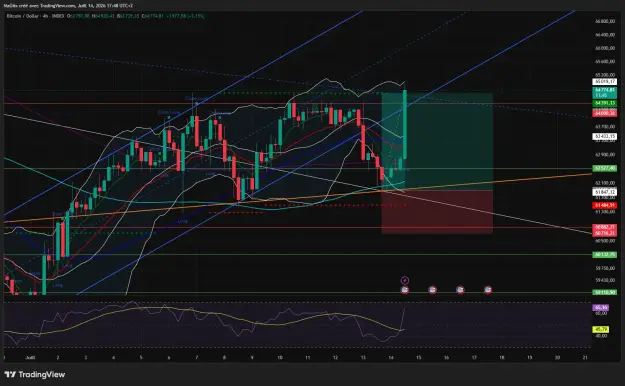This screenshot has width=625, height=386.
Task: Click the second US flag economic event icon
Action: pyautogui.click(x=432, y=290)
